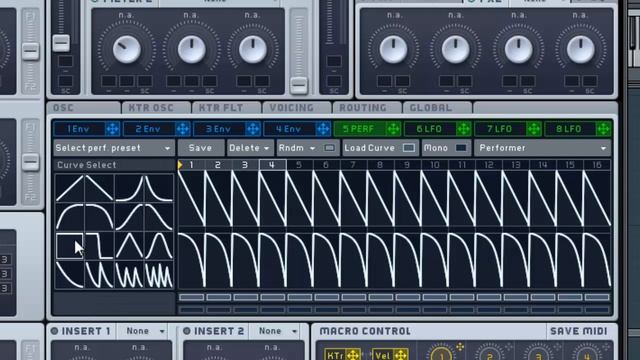This screenshot has width=640, height=360.
Task: Toggle the INSERT 2 power button
Action: [x=187, y=331]
